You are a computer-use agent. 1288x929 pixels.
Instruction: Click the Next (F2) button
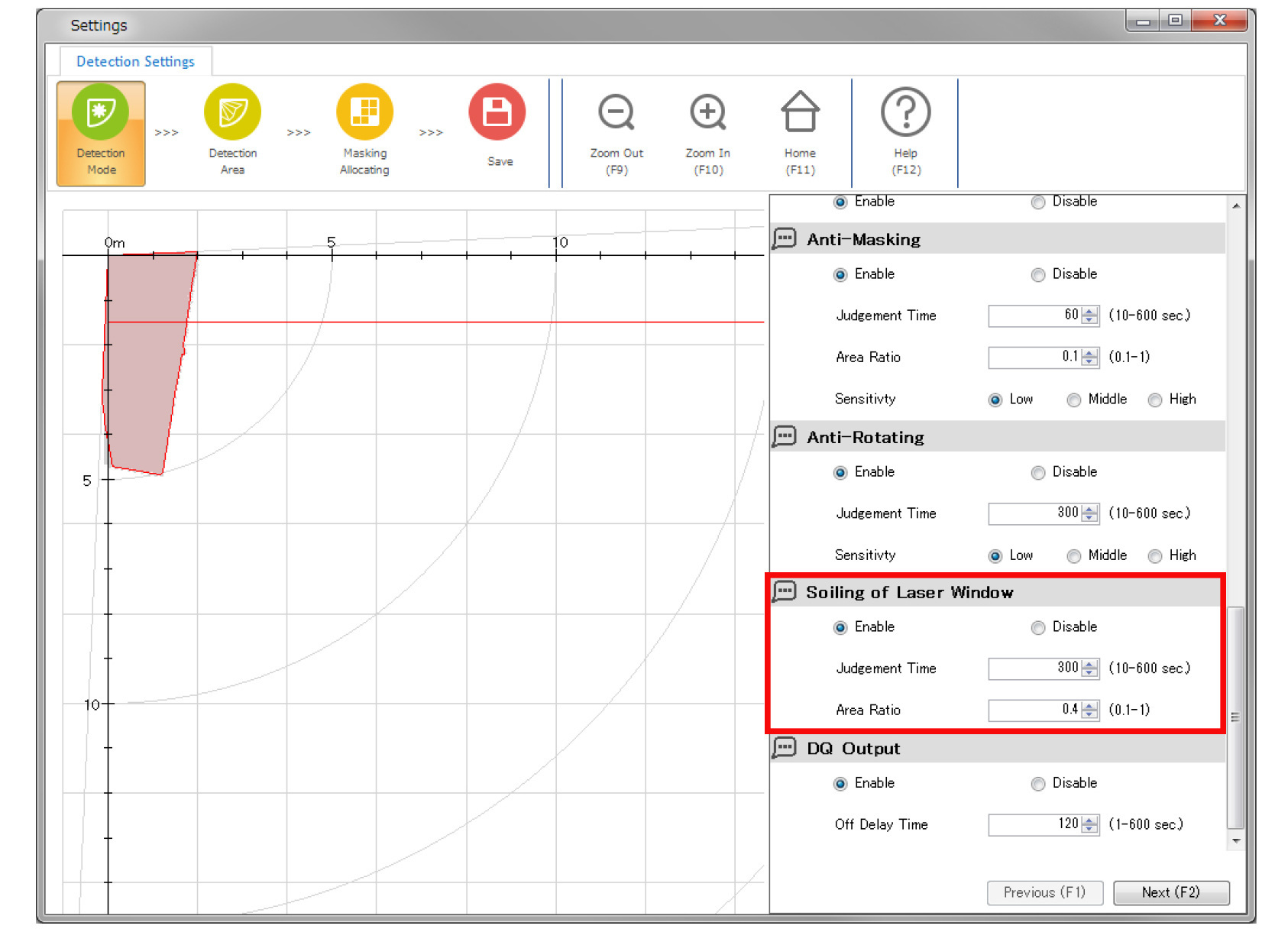pos(1170,892)
